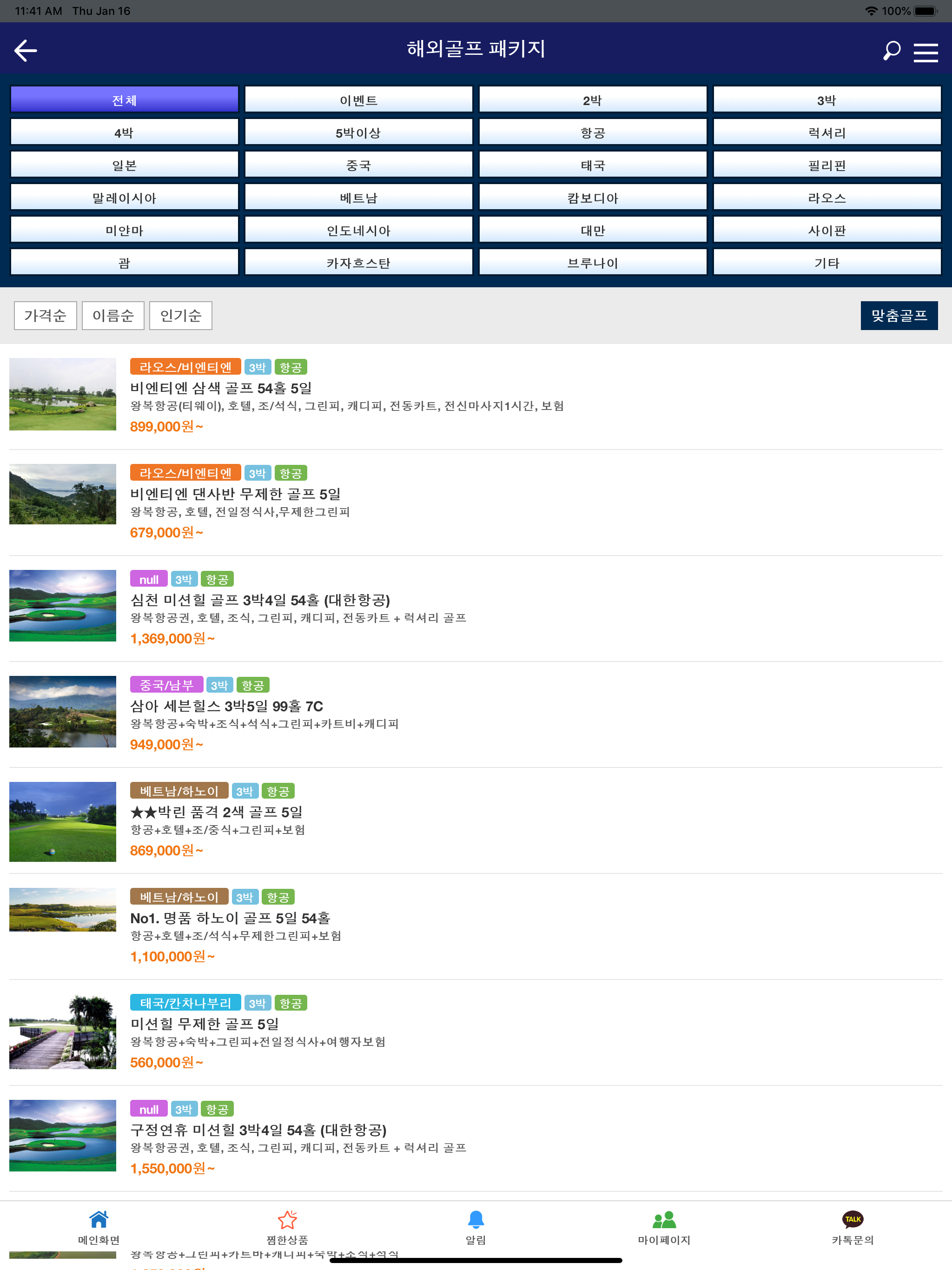The width and height of the screenshot is (952, 1270).
Task: Open 구정연휴 미션힐 package thumbnail
Action: 63,1135
